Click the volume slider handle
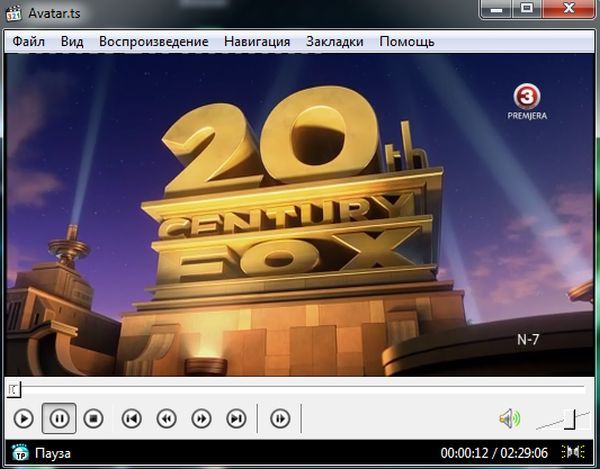The height and width of the screenshot is (469, 600). click(570, 419)
